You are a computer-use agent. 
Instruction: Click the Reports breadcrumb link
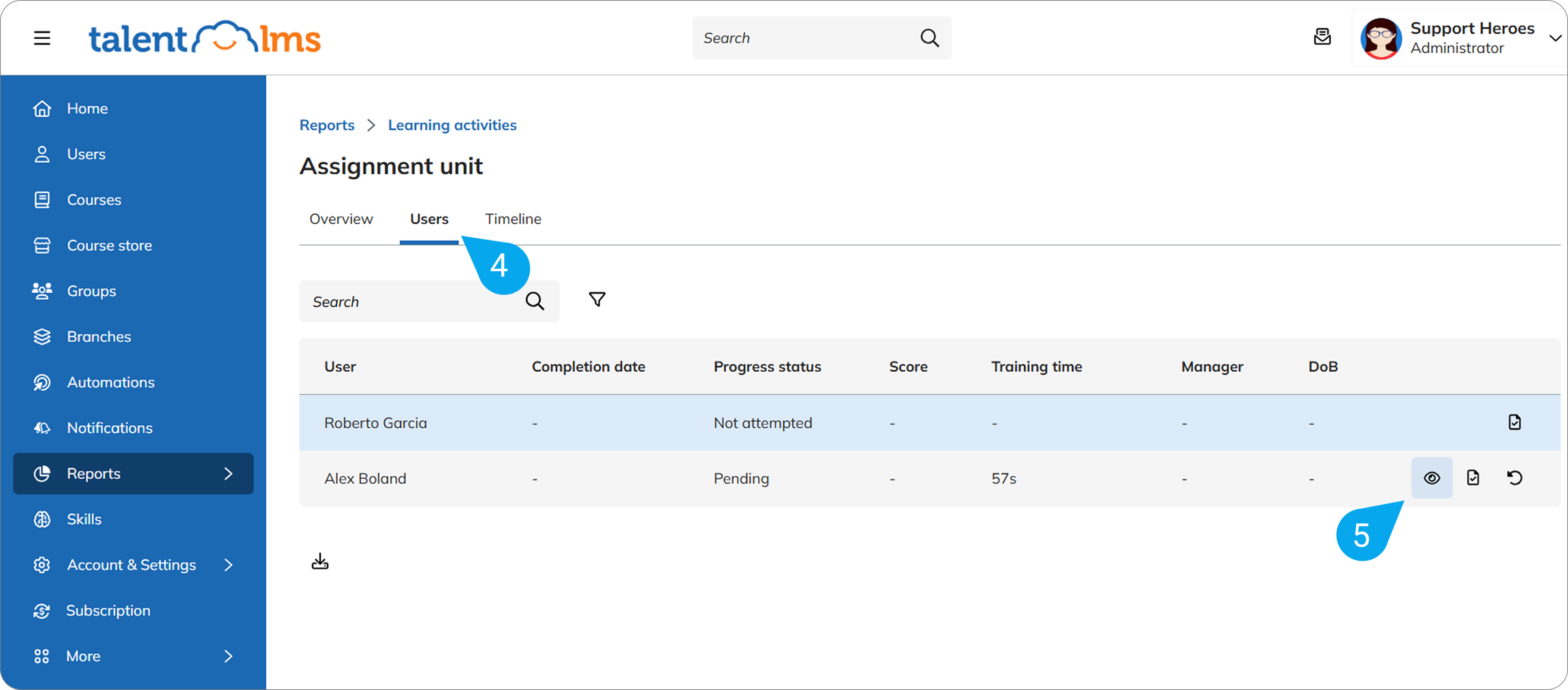[327, 125]
